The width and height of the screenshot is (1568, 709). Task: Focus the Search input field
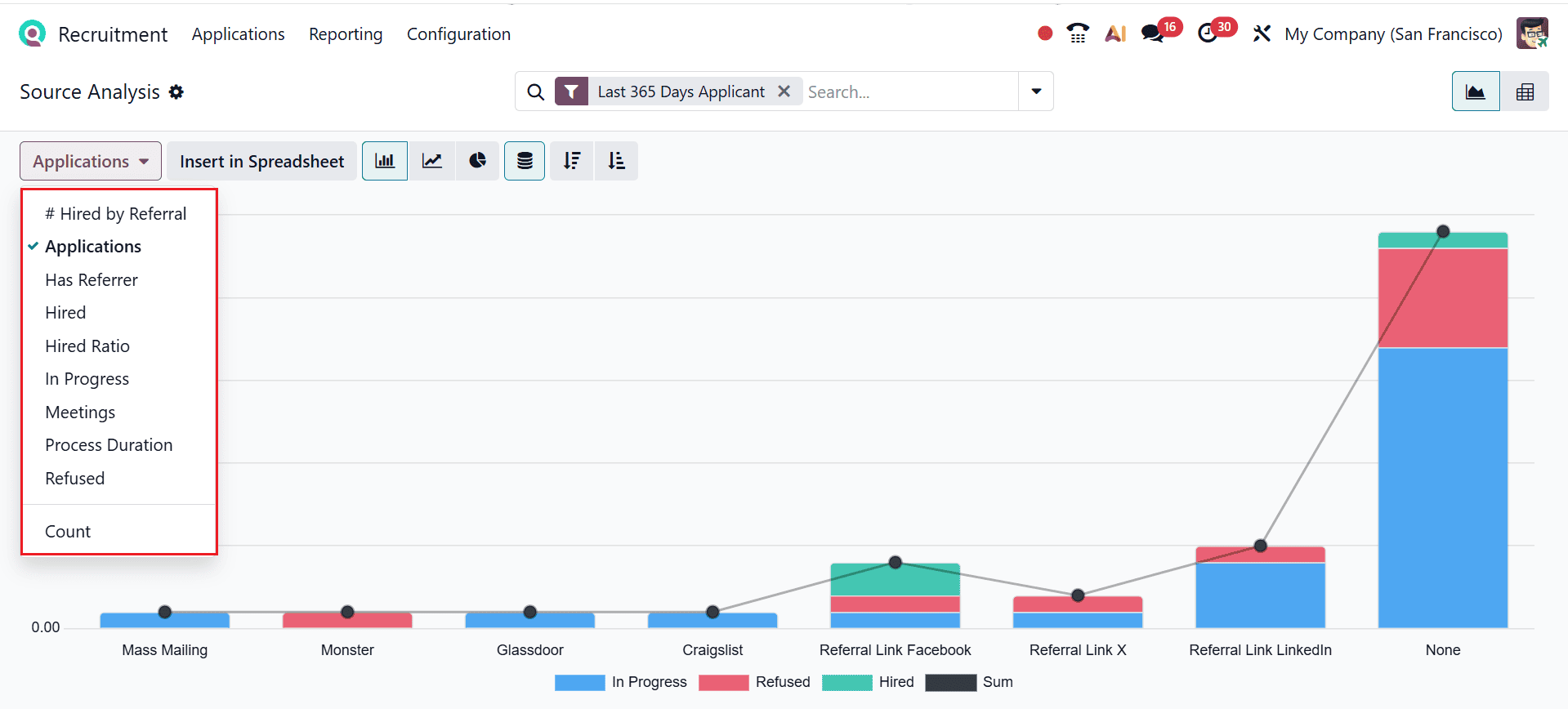pyautogui.click(x=909, y=91)
